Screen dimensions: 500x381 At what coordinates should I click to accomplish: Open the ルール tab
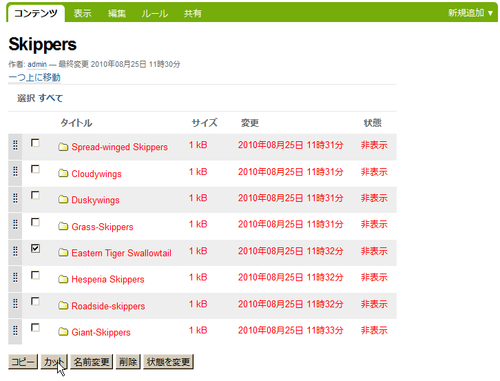tap(154, 13)
